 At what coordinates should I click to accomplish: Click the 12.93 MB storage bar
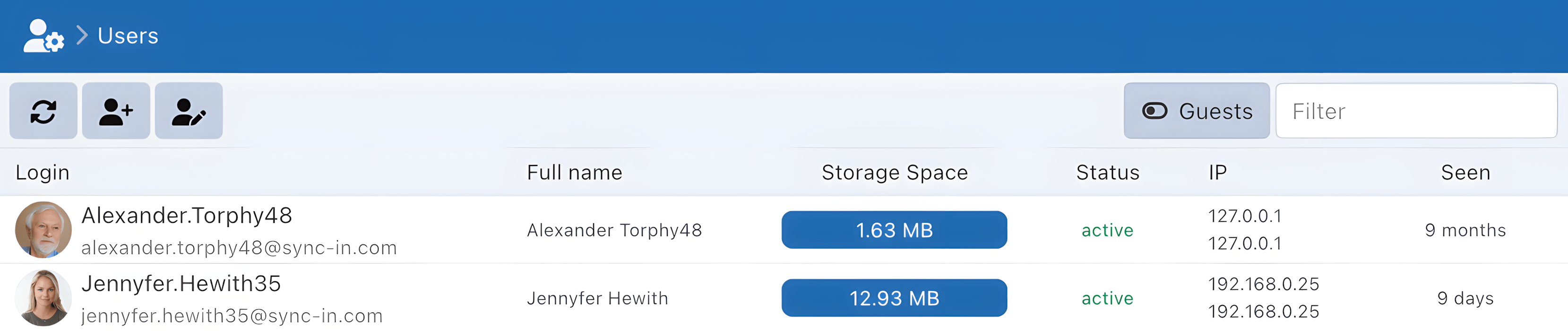(x=894, y=298)
